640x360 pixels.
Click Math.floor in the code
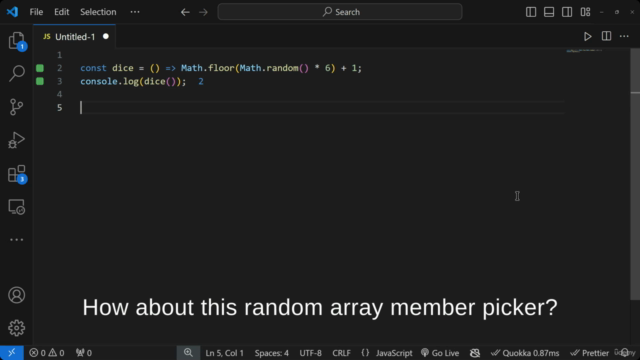pyautogui.click(x=208, y=68)
